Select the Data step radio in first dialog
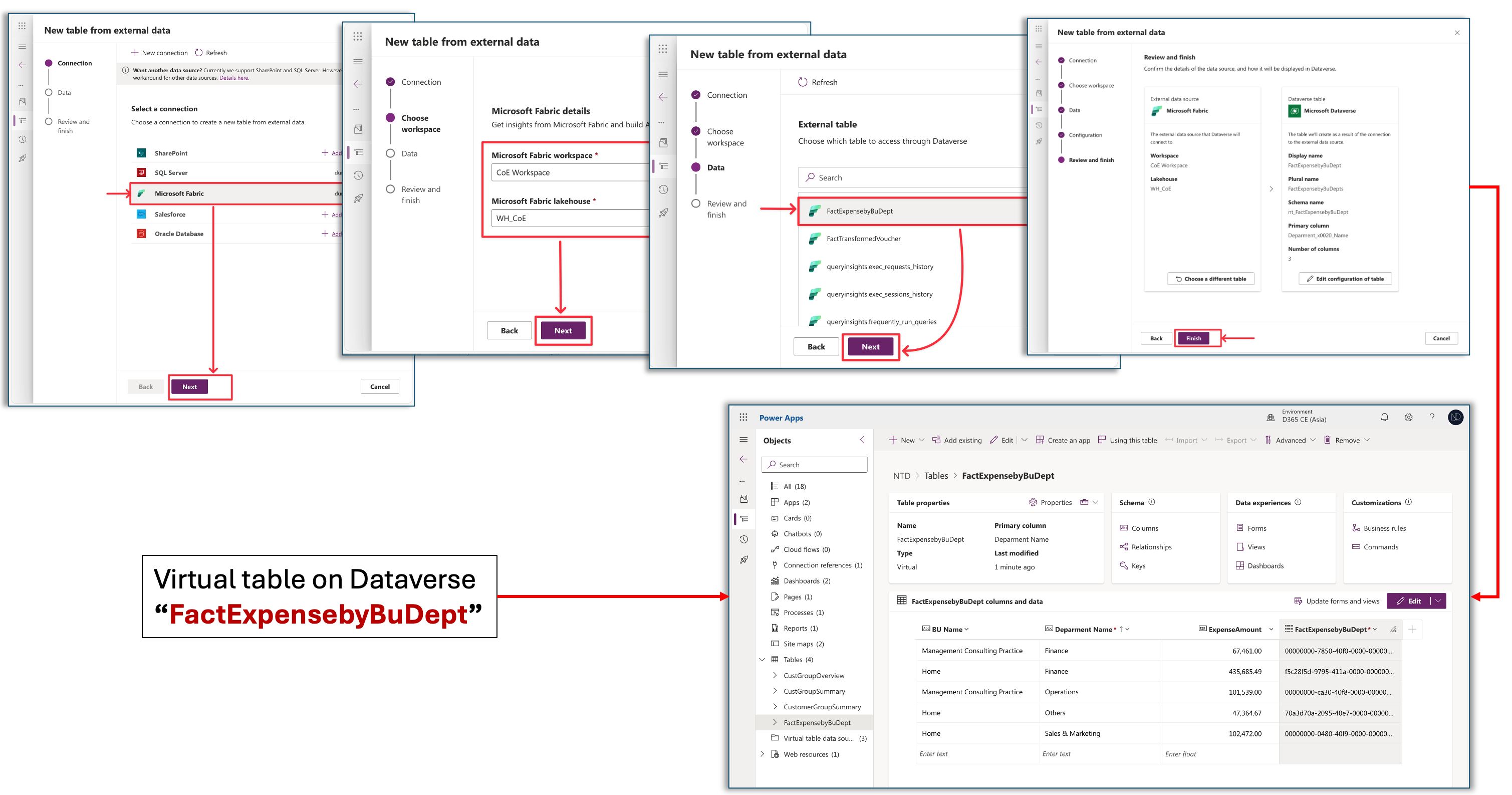This screenshot has width=1512, height=795. point(49,92)
